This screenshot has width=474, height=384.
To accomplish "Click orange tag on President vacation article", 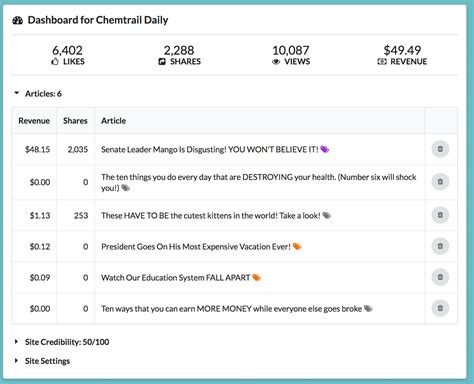I will point(297,247).
